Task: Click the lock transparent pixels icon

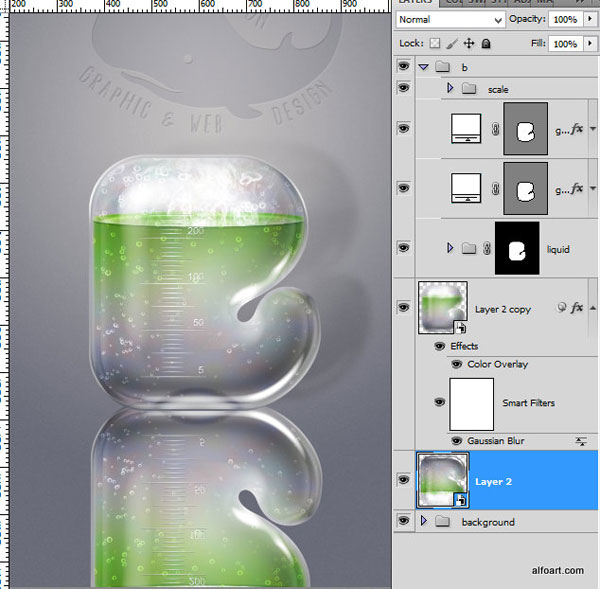Action: coord(434,43)
